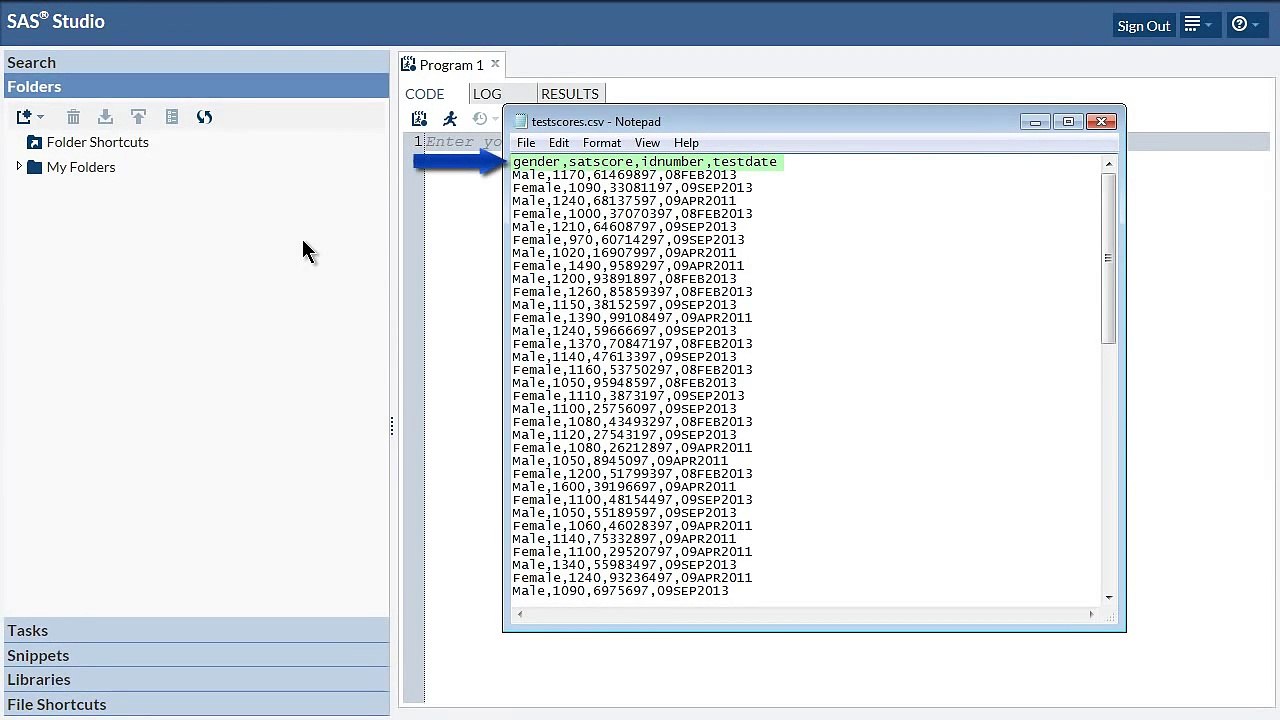Minimize the testscores.csv Notepad window

click(x=1035, y=122)
